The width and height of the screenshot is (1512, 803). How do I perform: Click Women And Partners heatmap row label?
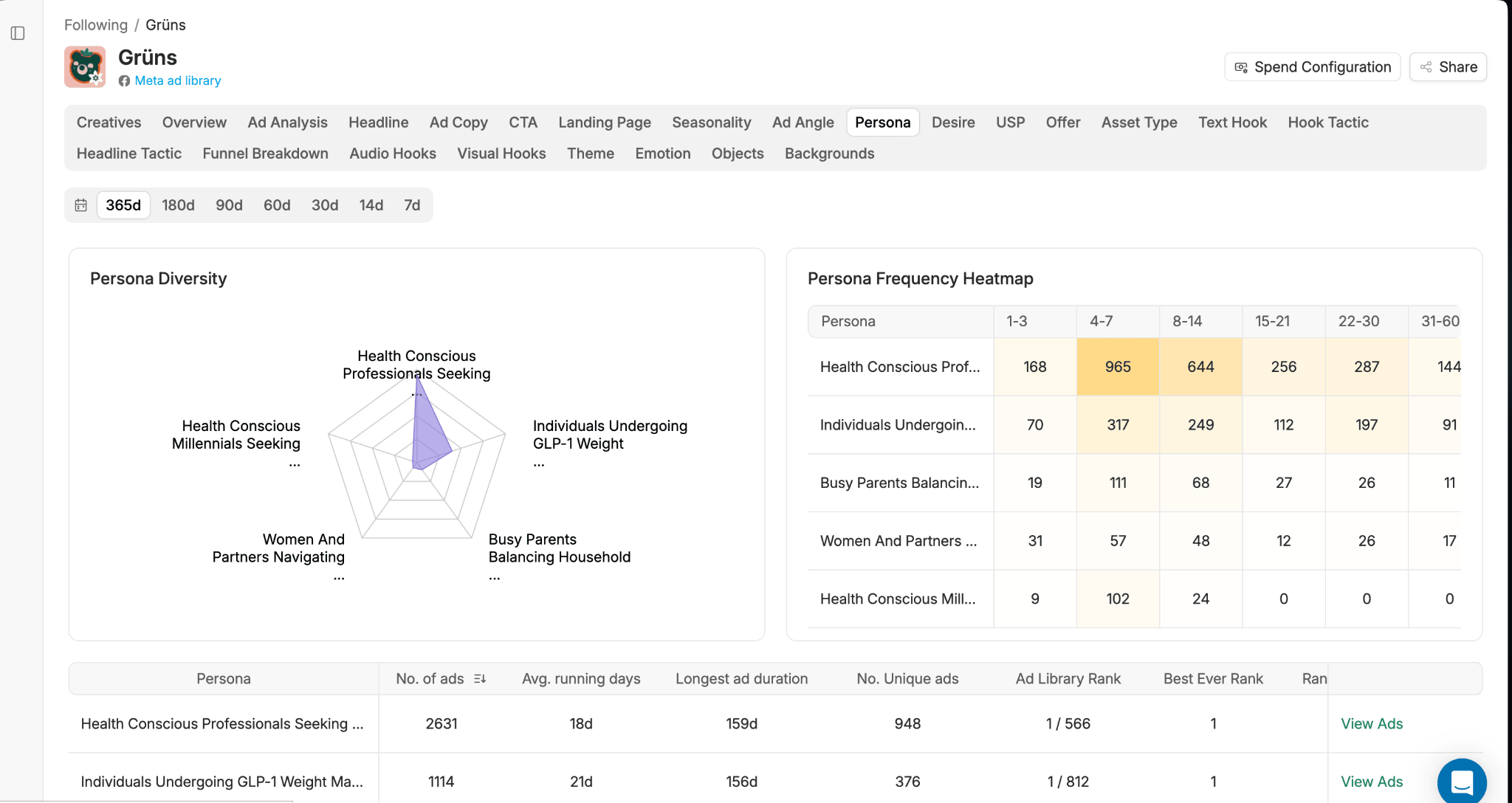(898, 541)
